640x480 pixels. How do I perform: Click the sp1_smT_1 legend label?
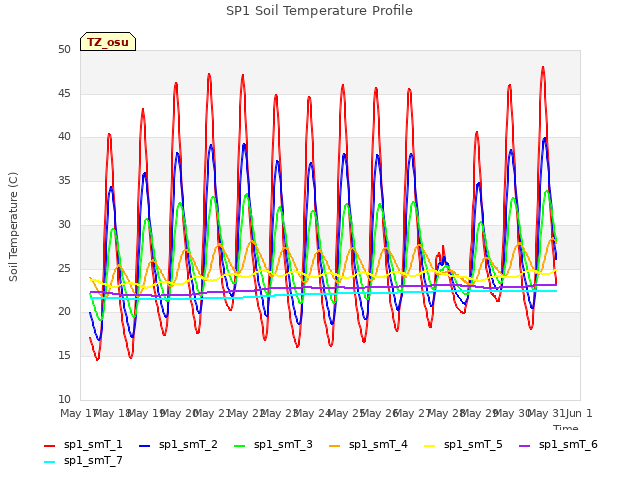coord(93,444)
